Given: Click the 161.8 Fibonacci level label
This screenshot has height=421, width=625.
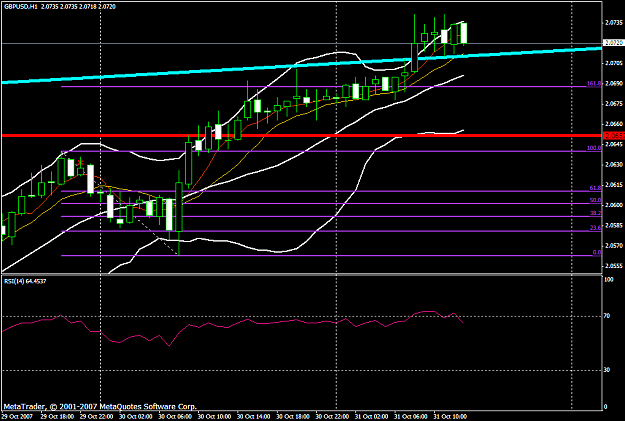Looking at the screenshot, I should [594, 83].
